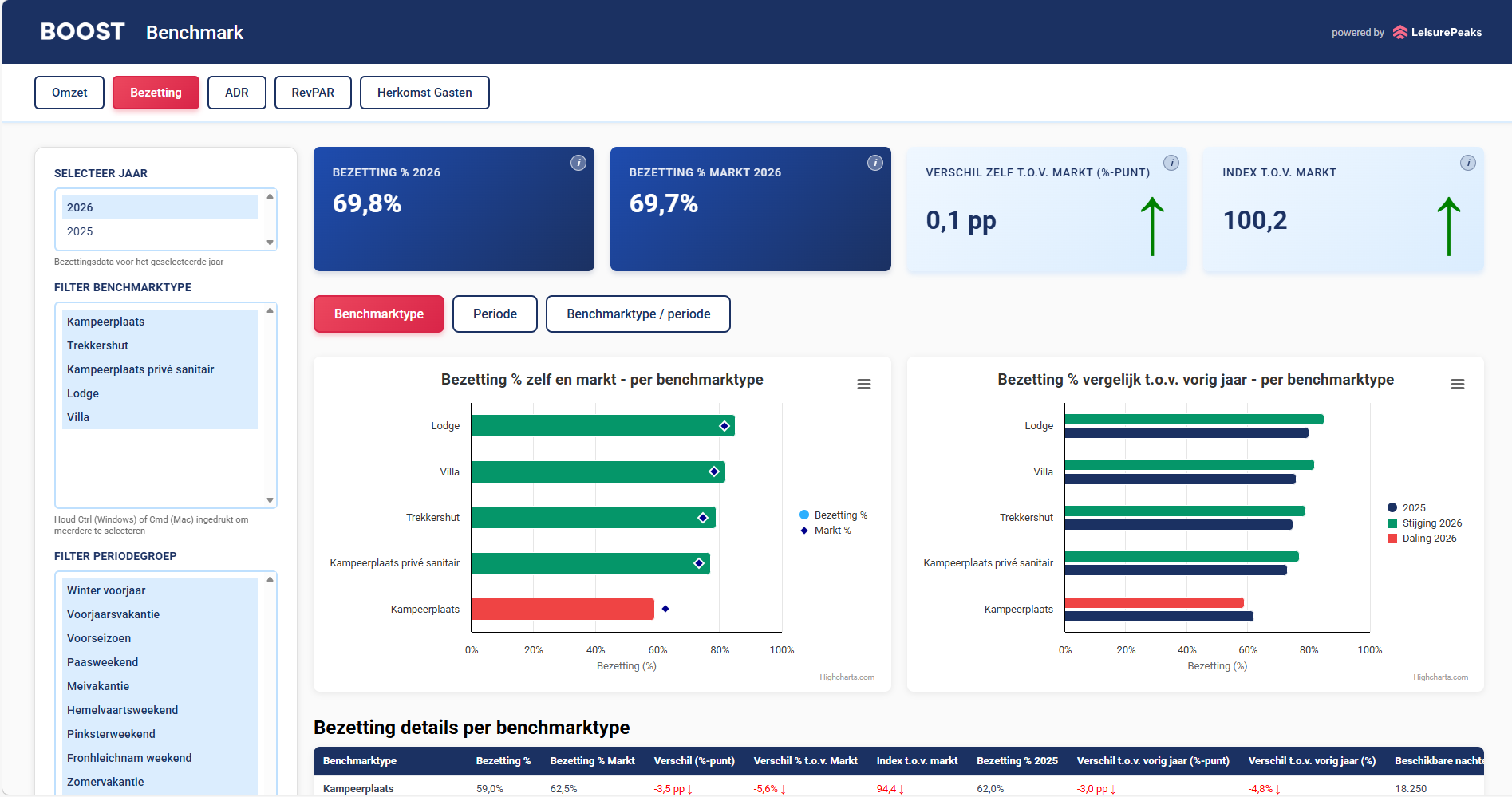1512x797 pixels.
Task: Click info icon on Bezetting % 2026 card
Action: pos(578,163)
